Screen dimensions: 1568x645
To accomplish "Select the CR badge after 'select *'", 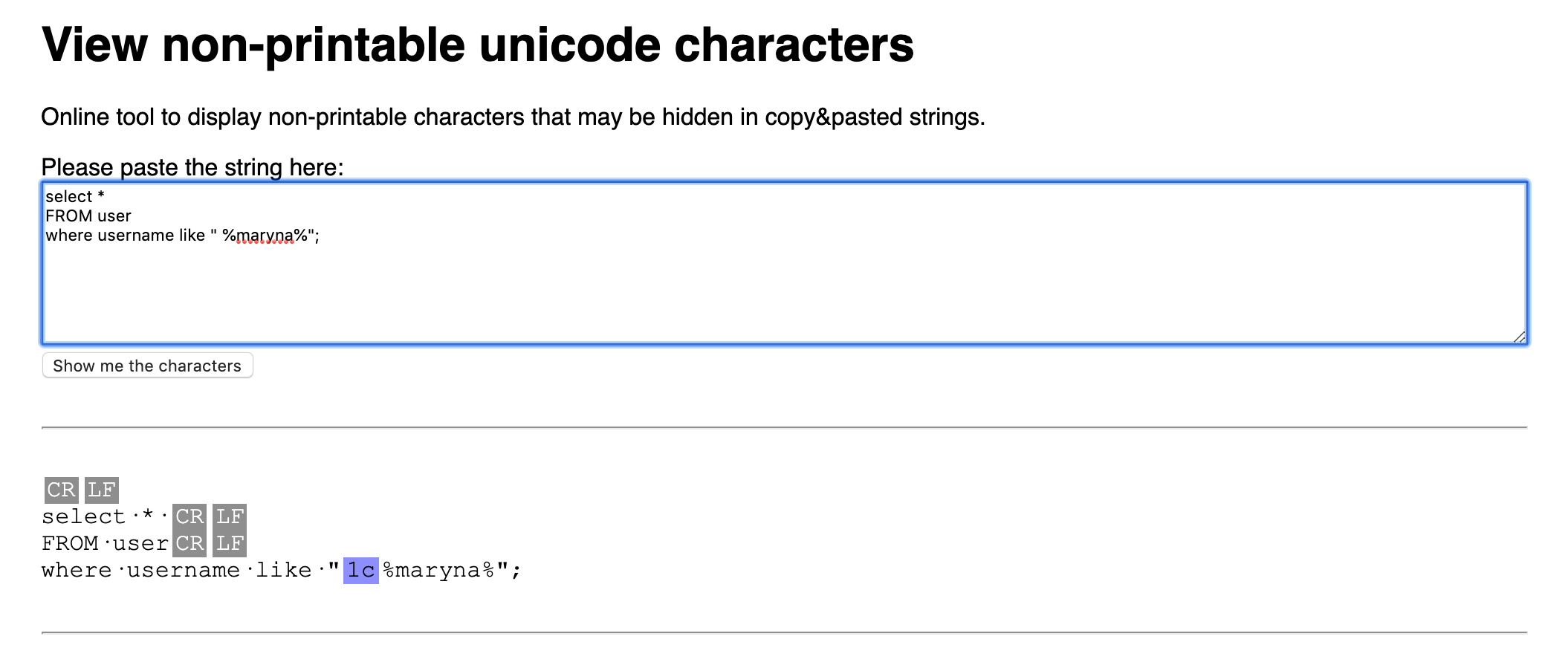I will (x=190, y=516).
